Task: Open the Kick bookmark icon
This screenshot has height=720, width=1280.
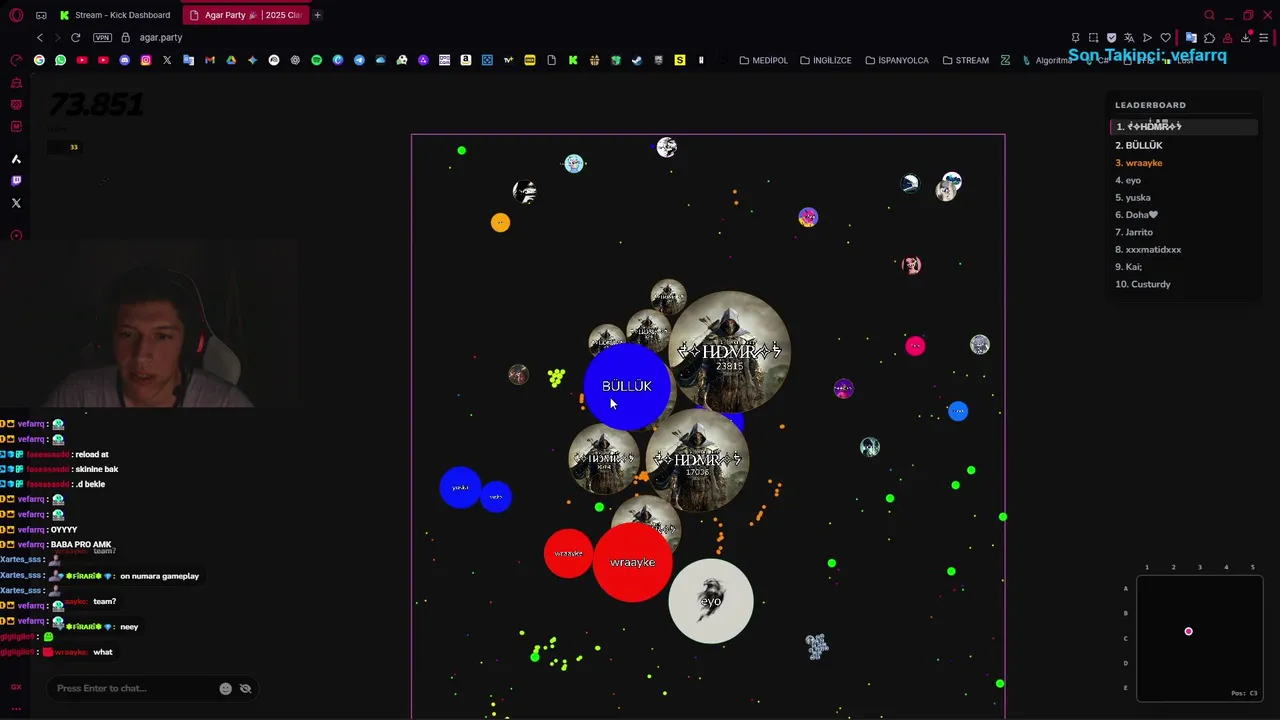Action: [573, 60]
